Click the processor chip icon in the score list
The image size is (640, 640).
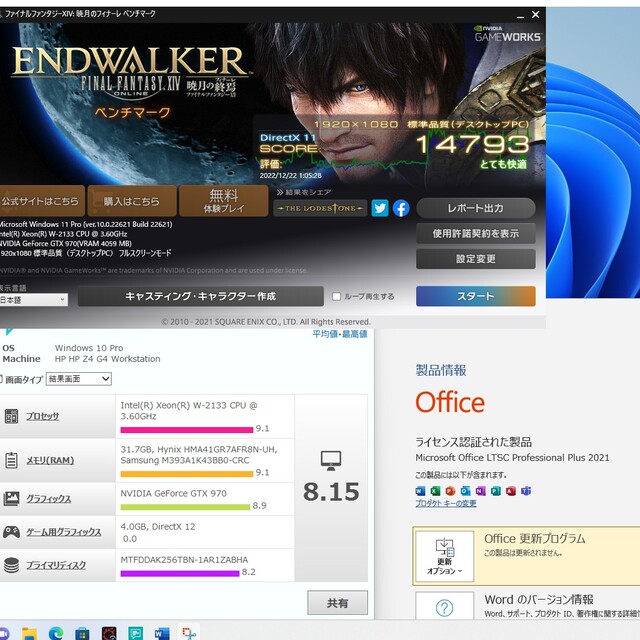pos(11,416)
